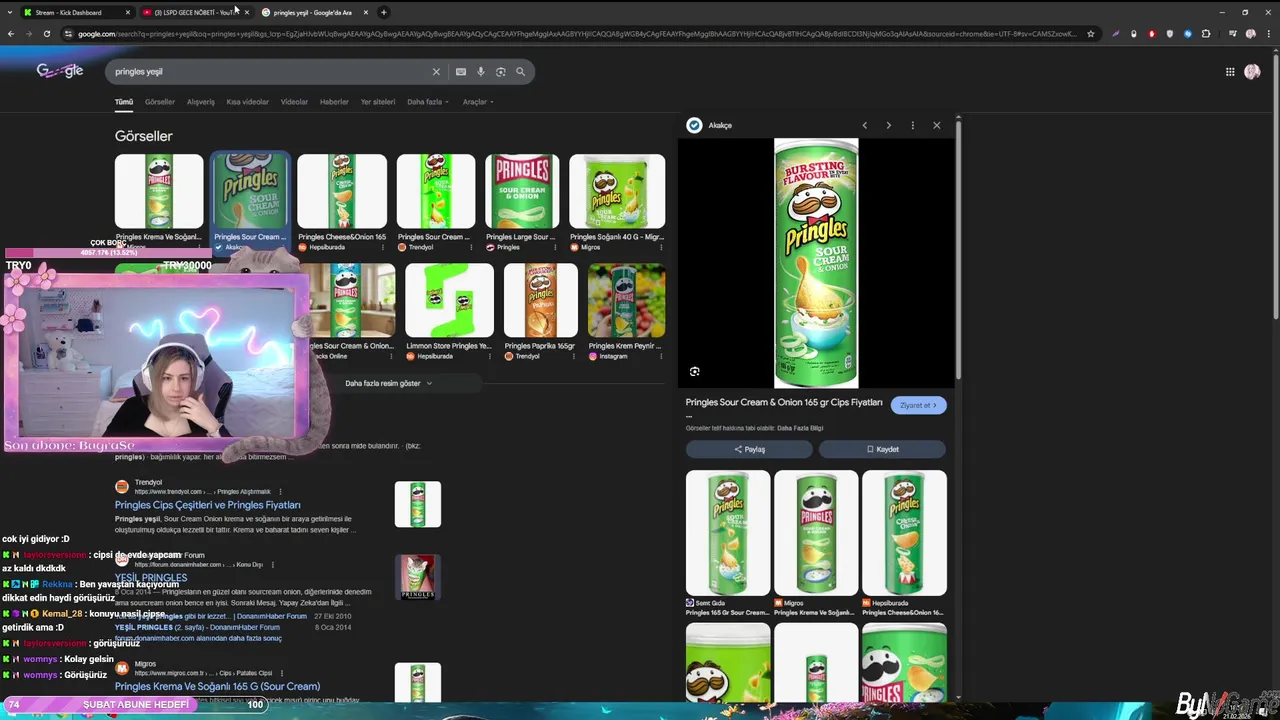Expand the Araçlar dropdown
The image size is (1280, 720).
(478, 102)
